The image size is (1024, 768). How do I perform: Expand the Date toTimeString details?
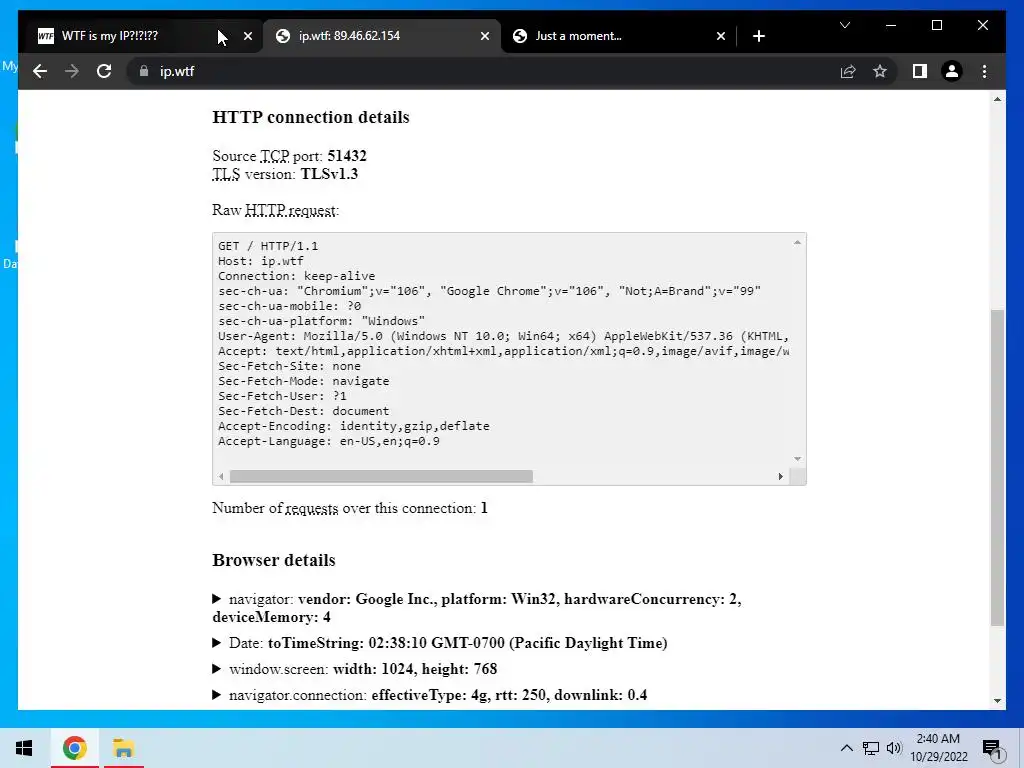coord(217,643)
